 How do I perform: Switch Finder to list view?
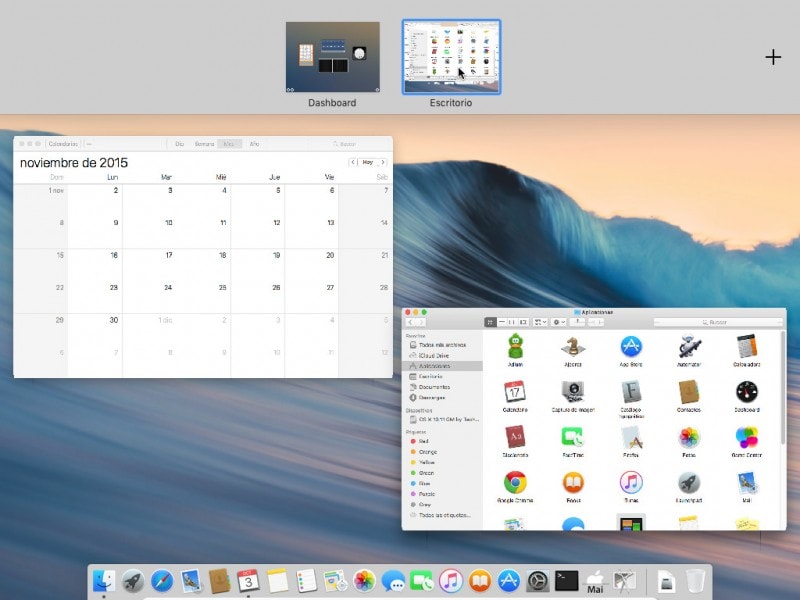click(x=503, y=321)
